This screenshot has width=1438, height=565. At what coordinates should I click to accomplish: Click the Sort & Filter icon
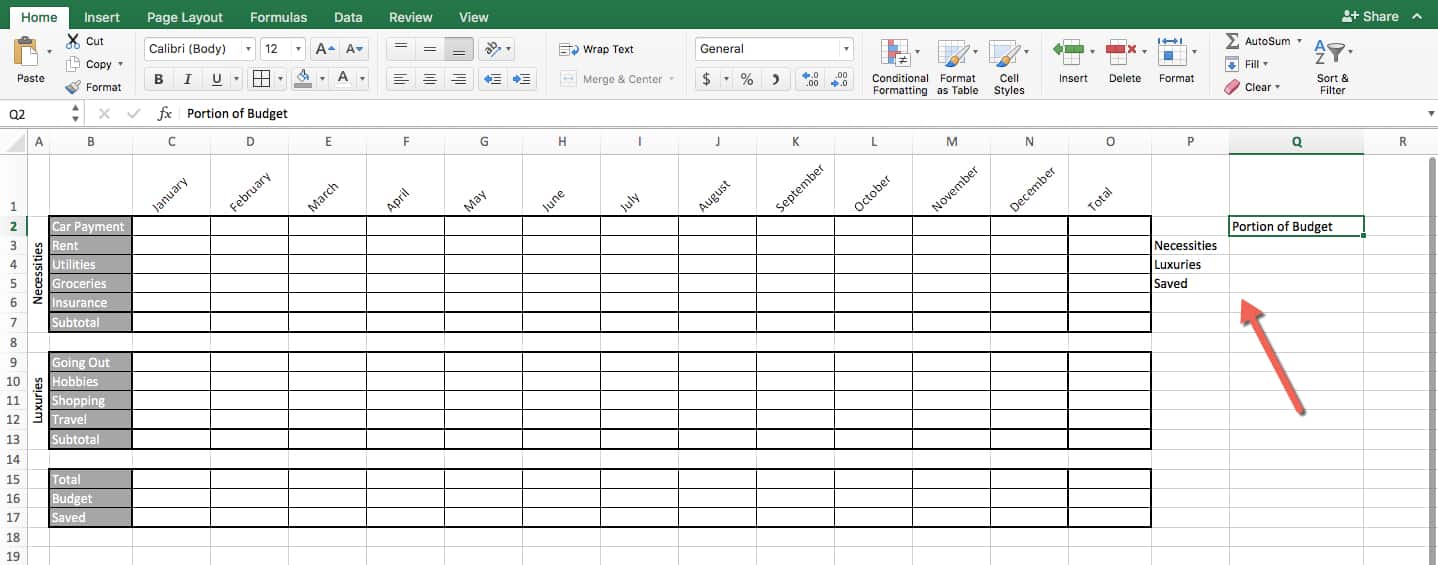(x=1332, y=54)
